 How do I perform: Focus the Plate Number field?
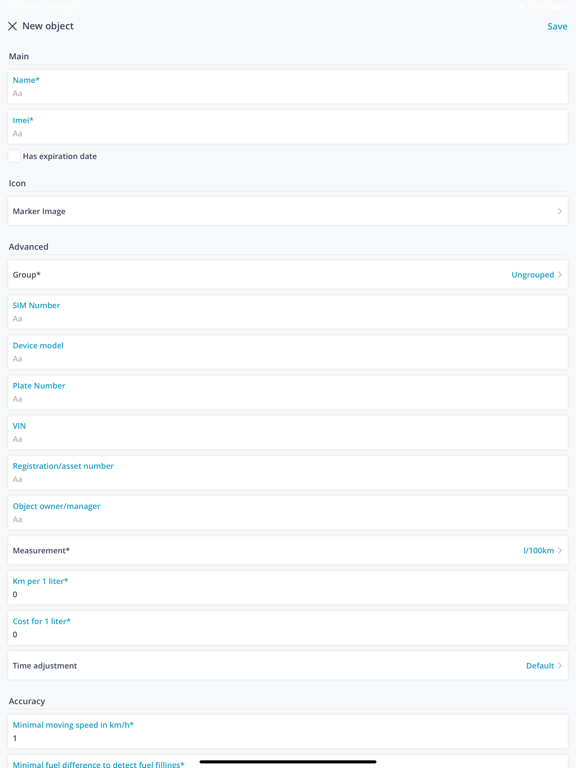coord(288,392)
